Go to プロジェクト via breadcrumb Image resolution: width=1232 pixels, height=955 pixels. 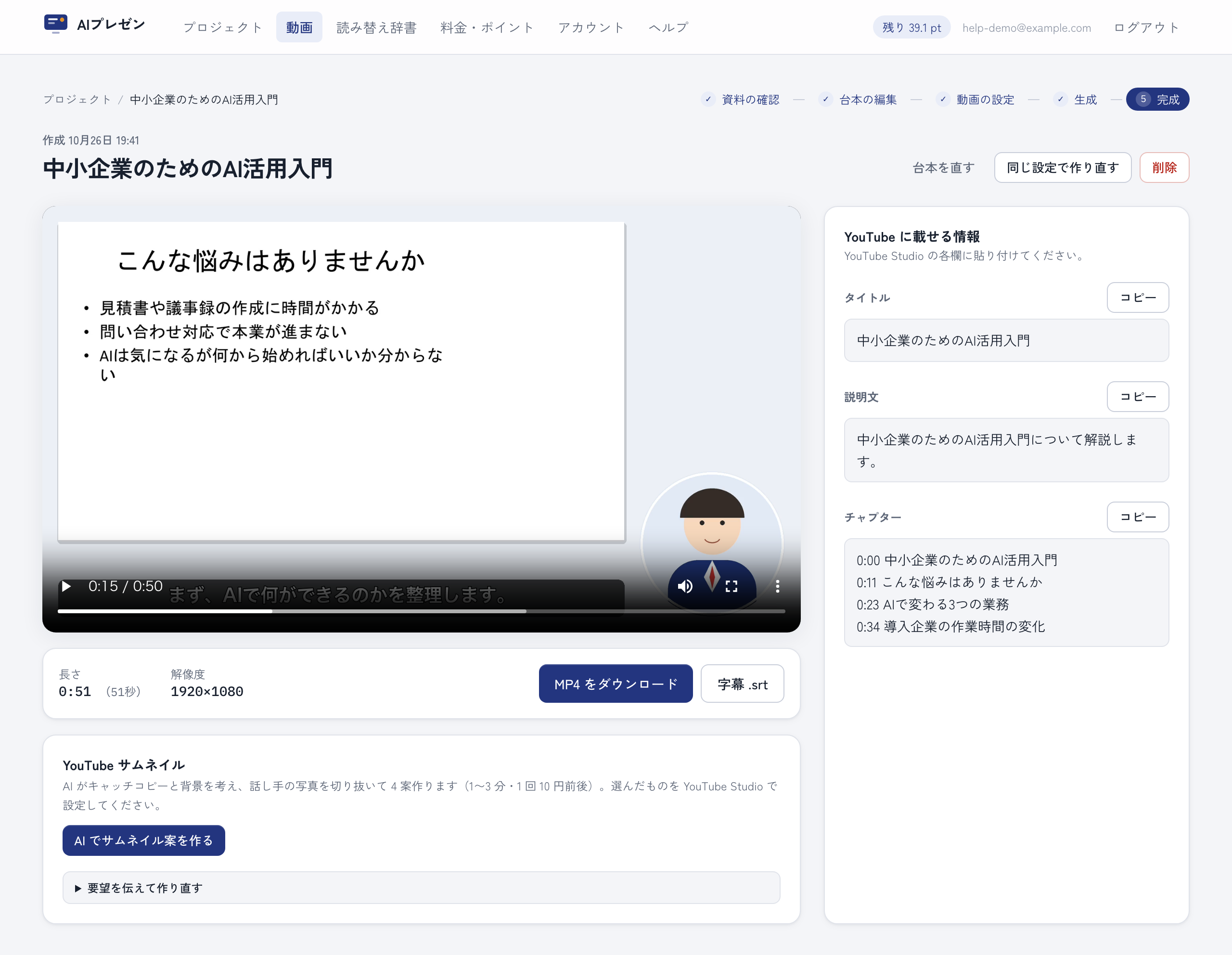[77, 99]
